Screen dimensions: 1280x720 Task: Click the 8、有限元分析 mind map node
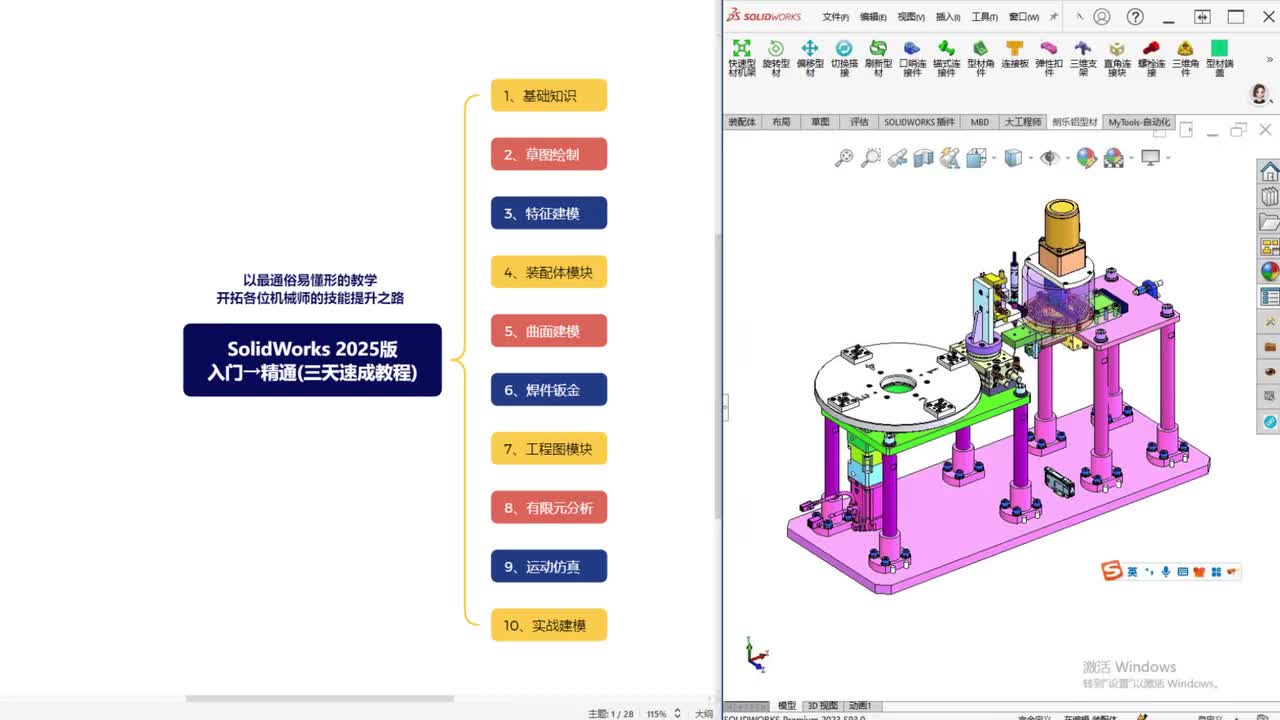point(549,508)
